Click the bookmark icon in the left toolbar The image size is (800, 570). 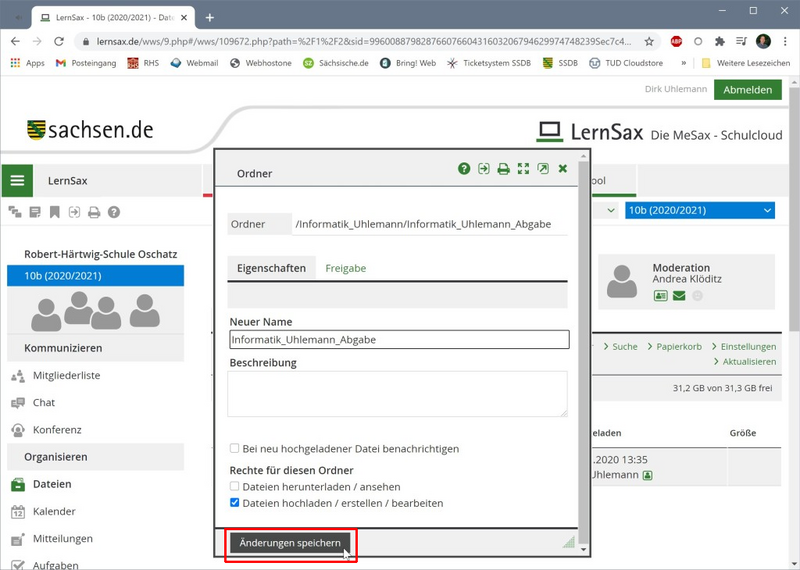pos(54,212)
